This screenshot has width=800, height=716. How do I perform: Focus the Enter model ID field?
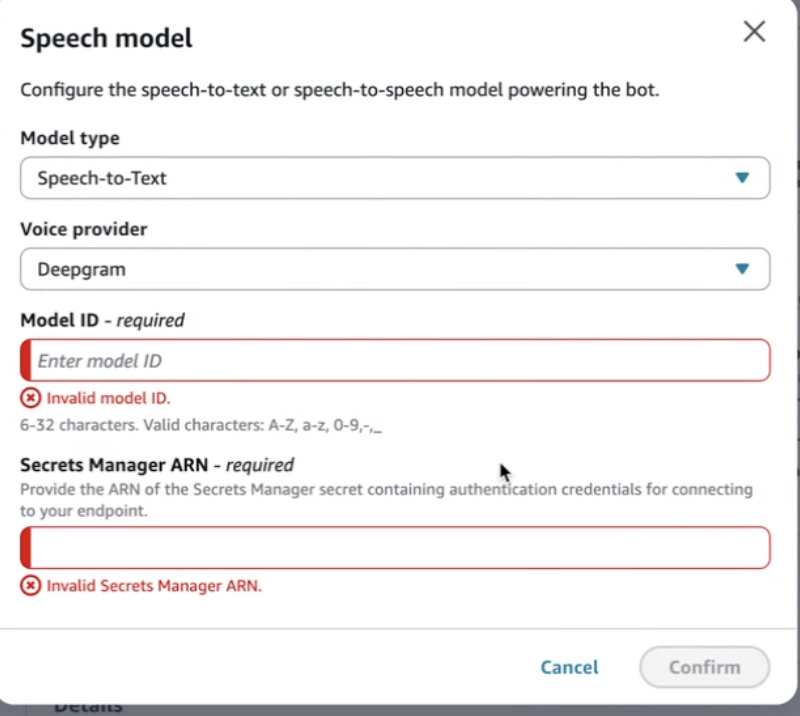point(395,360)
